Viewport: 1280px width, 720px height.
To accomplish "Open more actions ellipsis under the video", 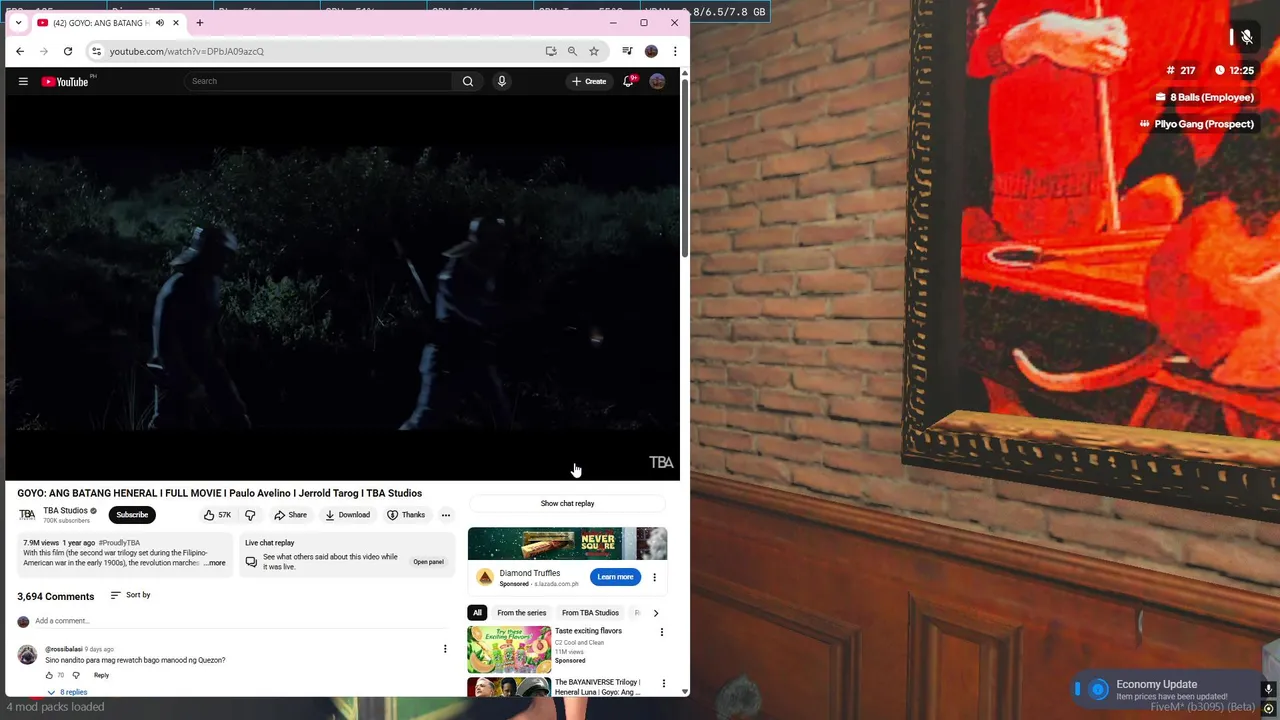I will (x=446, y=515).
